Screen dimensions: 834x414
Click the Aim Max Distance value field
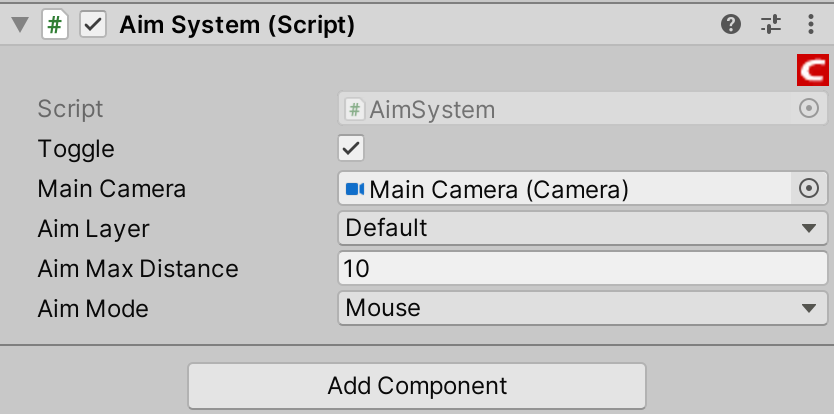pos(582,268)
